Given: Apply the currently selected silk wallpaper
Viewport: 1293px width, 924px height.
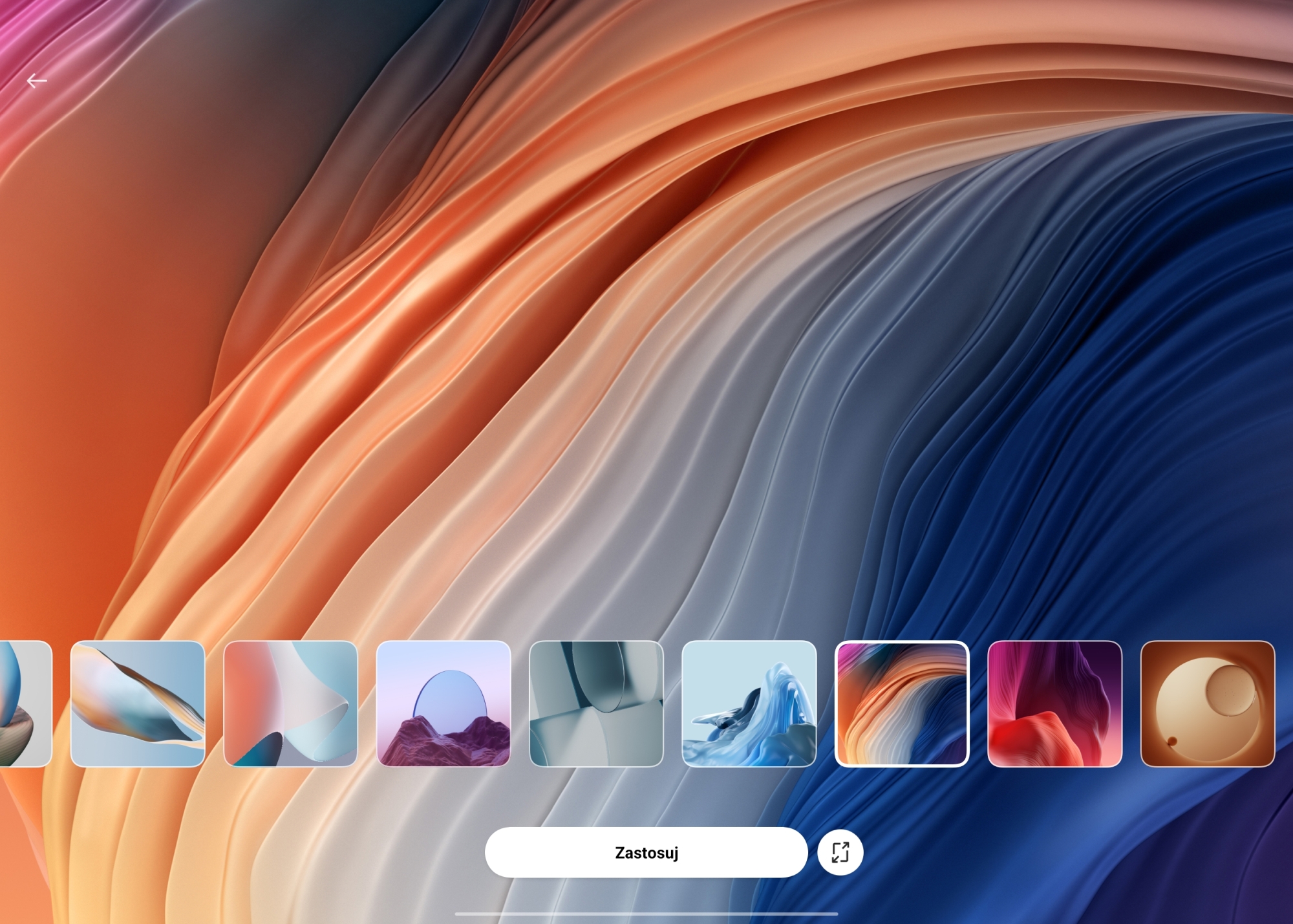Looking at the screenshot, I should 646,852.
